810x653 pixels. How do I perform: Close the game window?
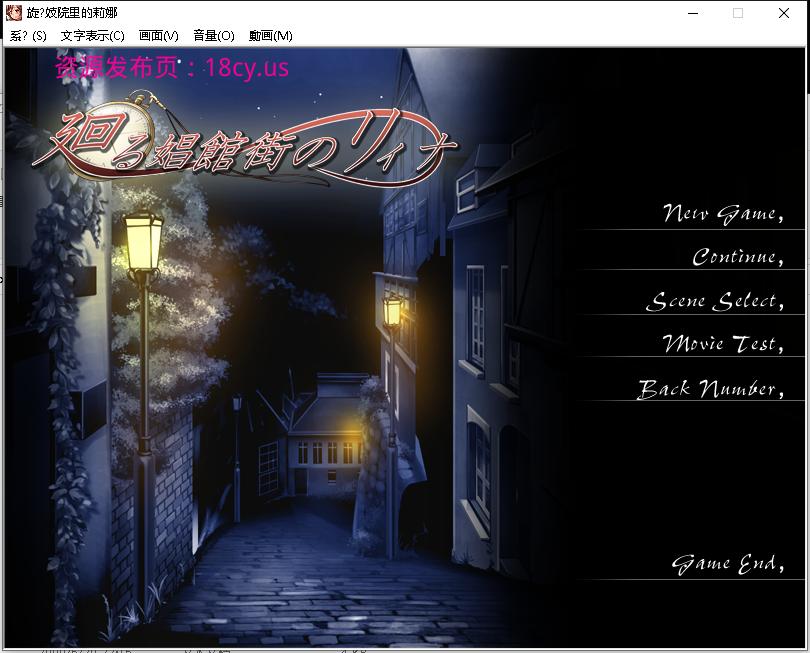pos(784,13)
